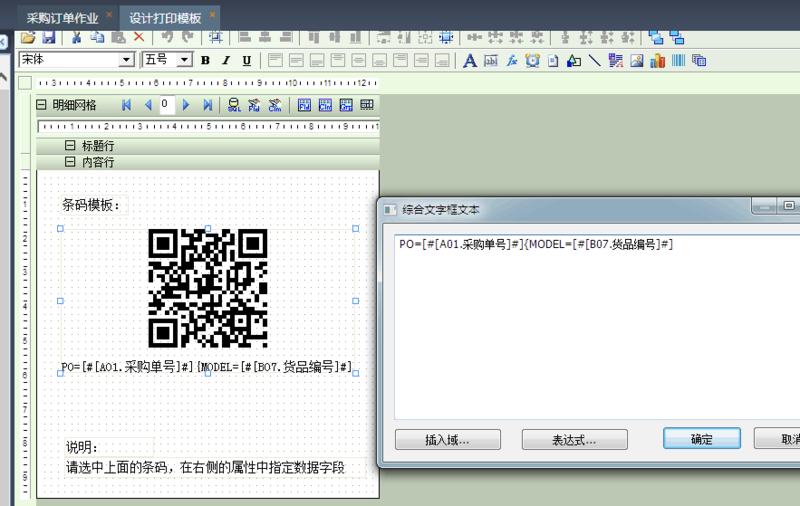This screenshot has height=506, width=800.
Task: Close the 采购订单作业 tab
Action: 109,15
